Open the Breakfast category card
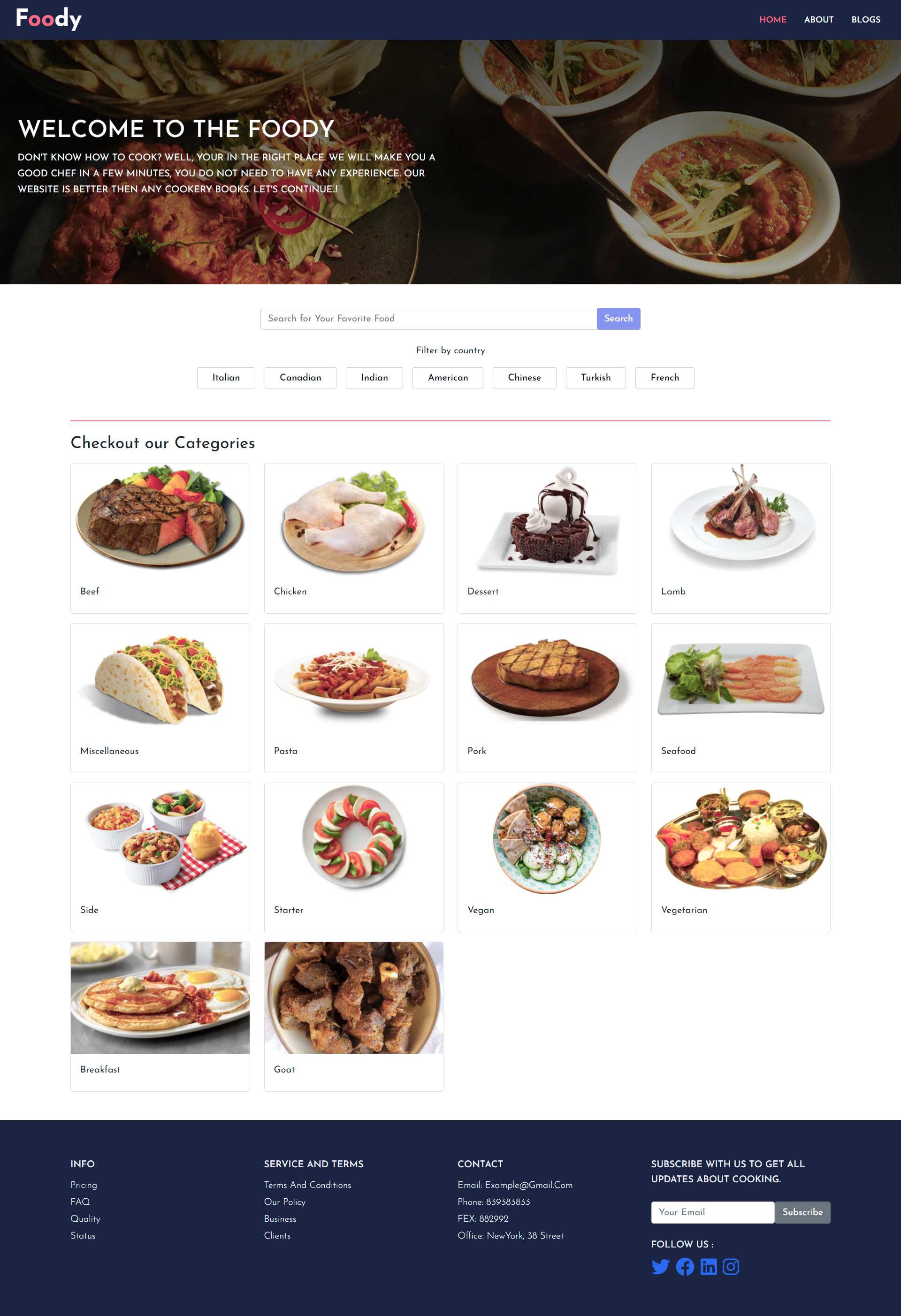The height and width of the screenshot is (1316, 901). point(160,1017)
